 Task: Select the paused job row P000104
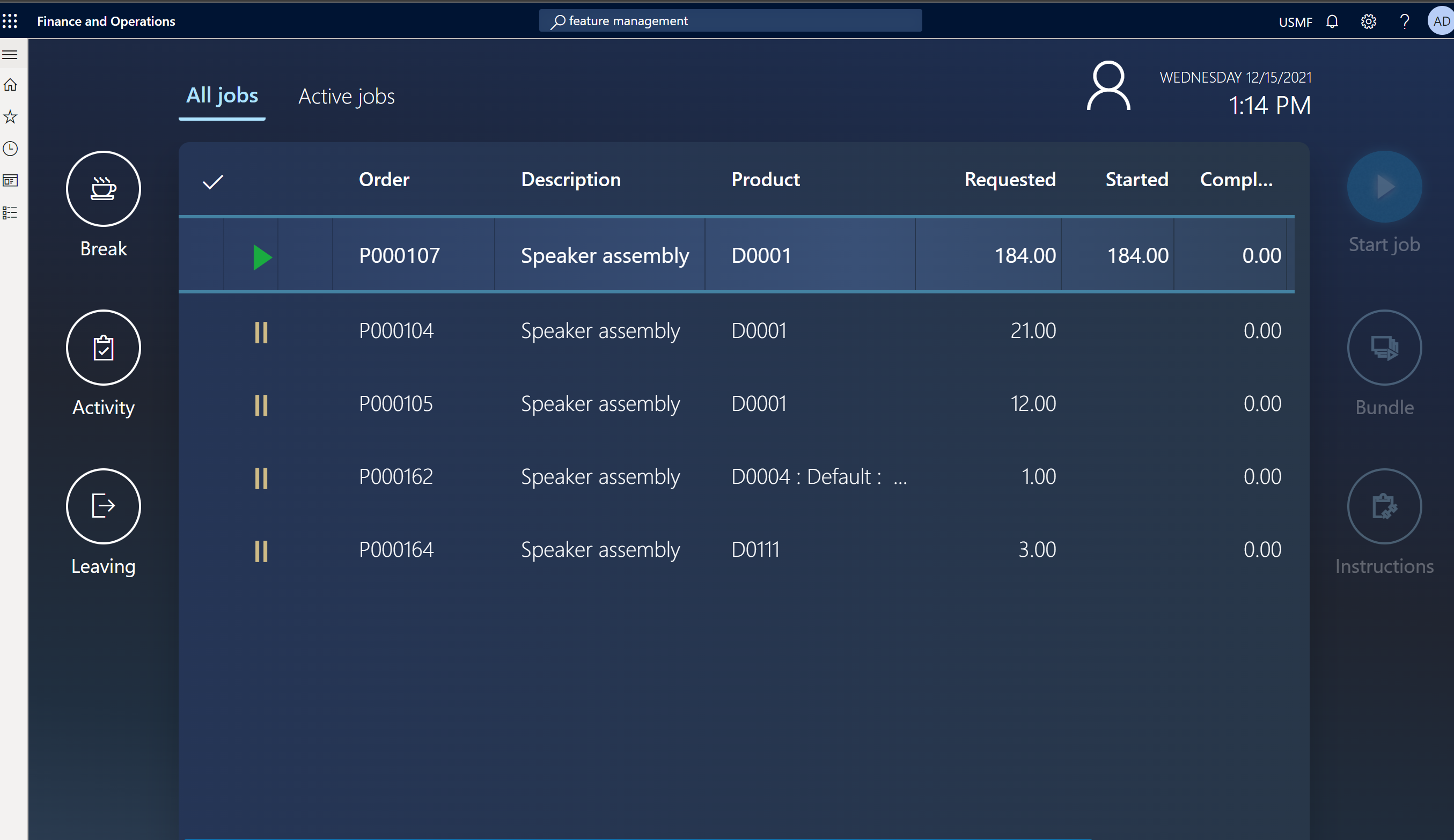click(396, 331)
